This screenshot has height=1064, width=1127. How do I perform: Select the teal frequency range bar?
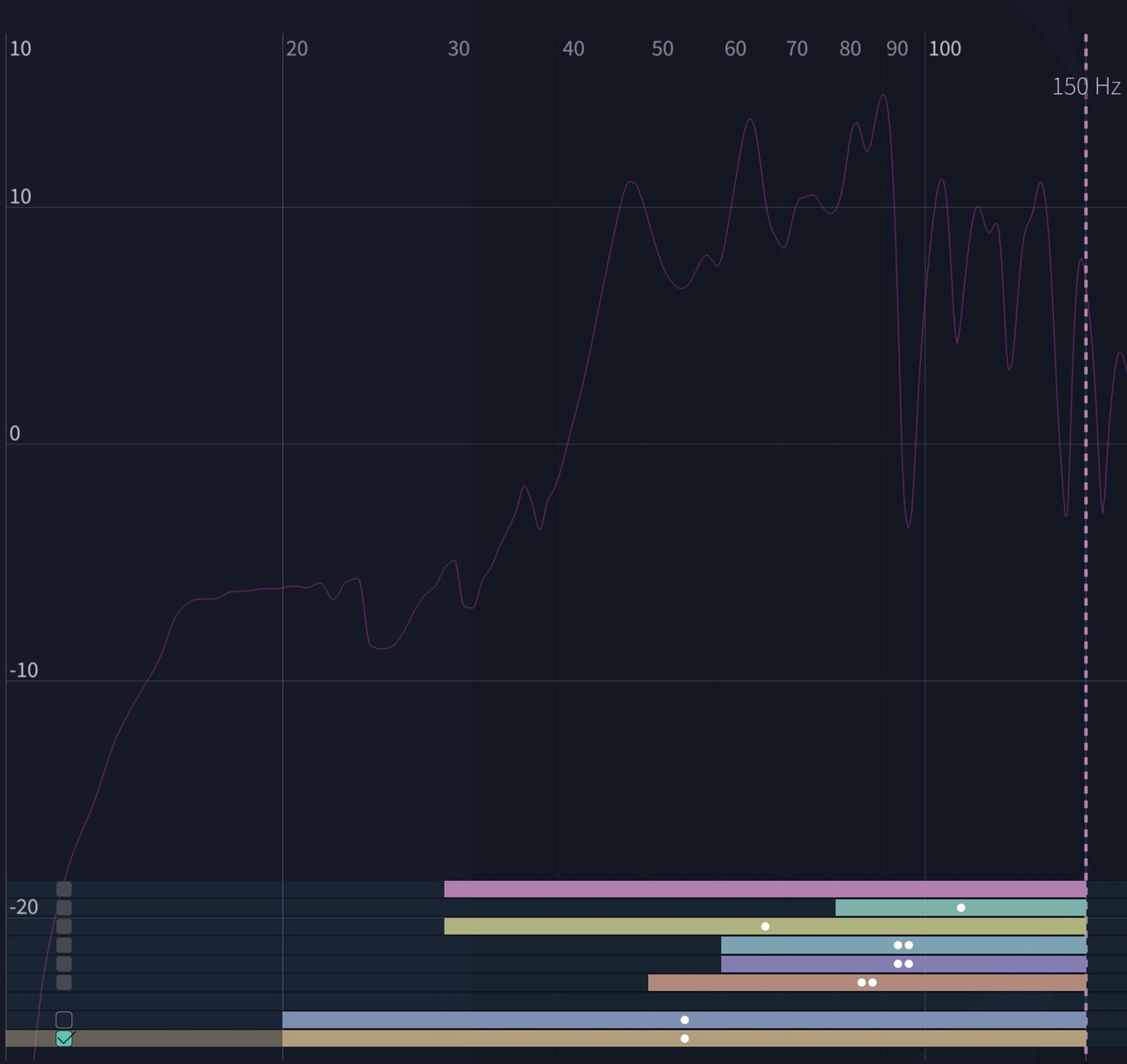961,907
